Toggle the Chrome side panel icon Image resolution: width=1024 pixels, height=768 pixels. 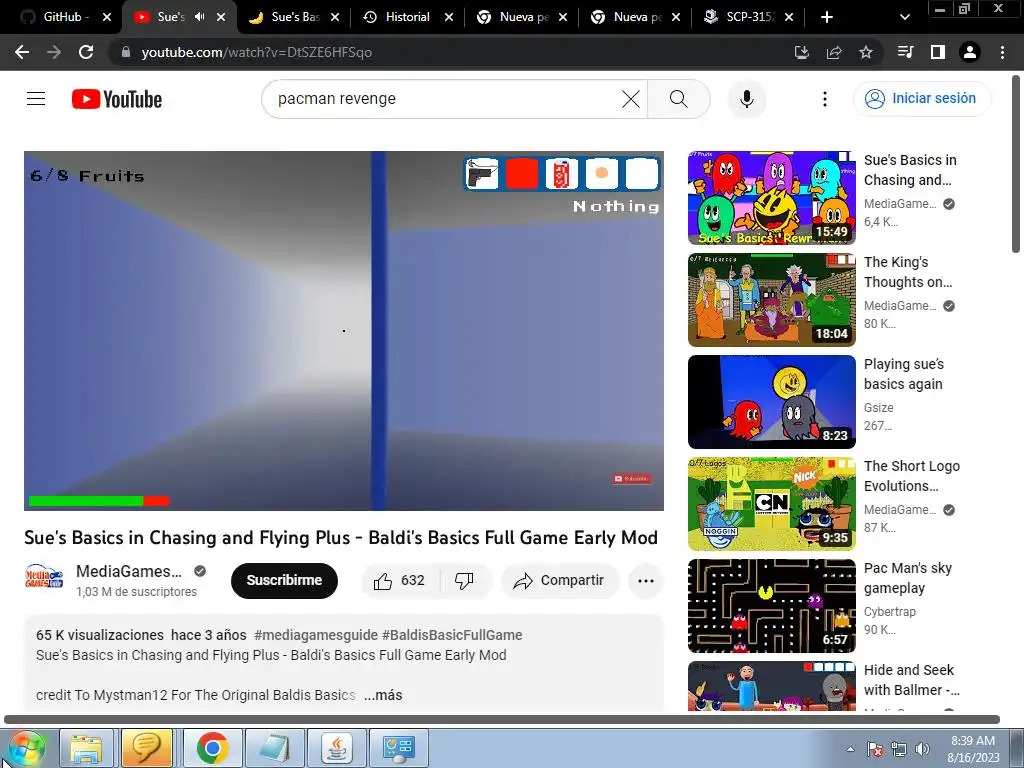(x=938, y=52)
